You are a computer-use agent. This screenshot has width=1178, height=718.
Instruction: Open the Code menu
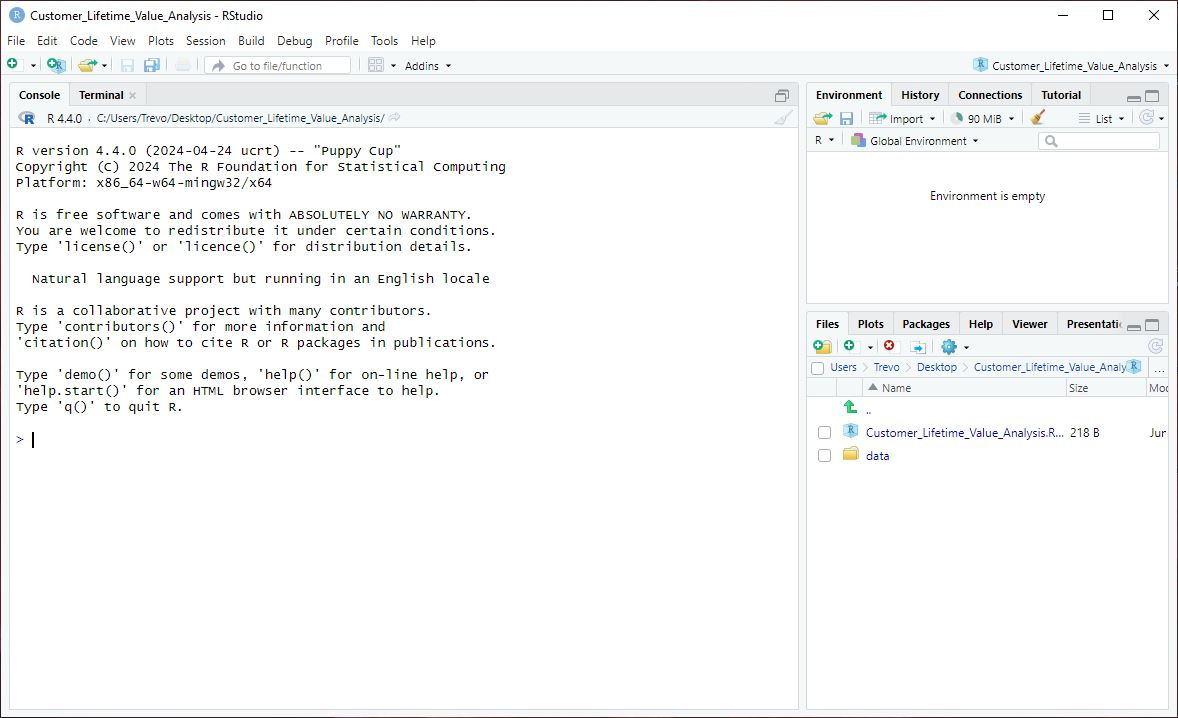coord(83,41)
